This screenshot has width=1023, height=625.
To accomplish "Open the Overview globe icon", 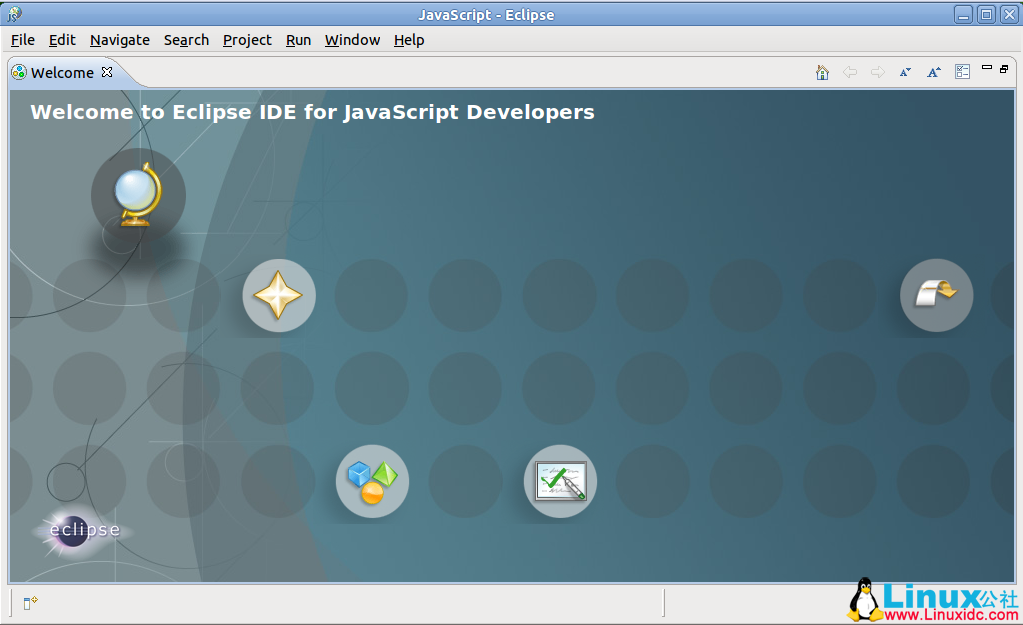I will [138, 195].
